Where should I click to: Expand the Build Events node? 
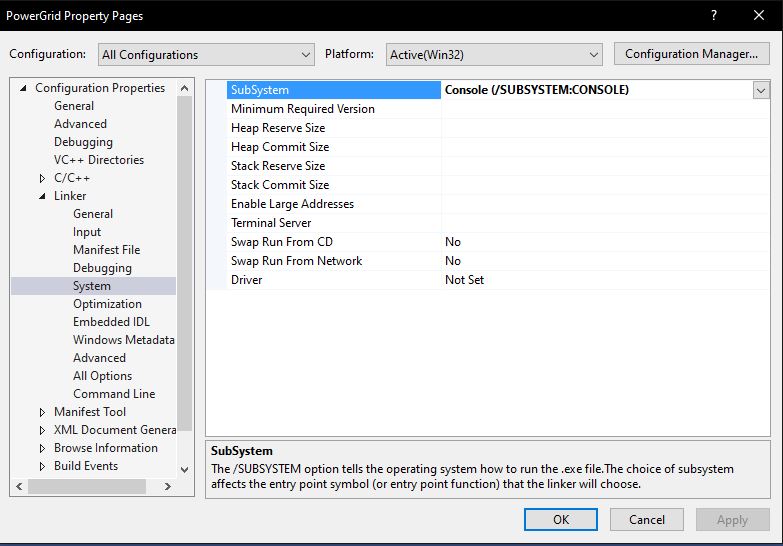[42, 466]
